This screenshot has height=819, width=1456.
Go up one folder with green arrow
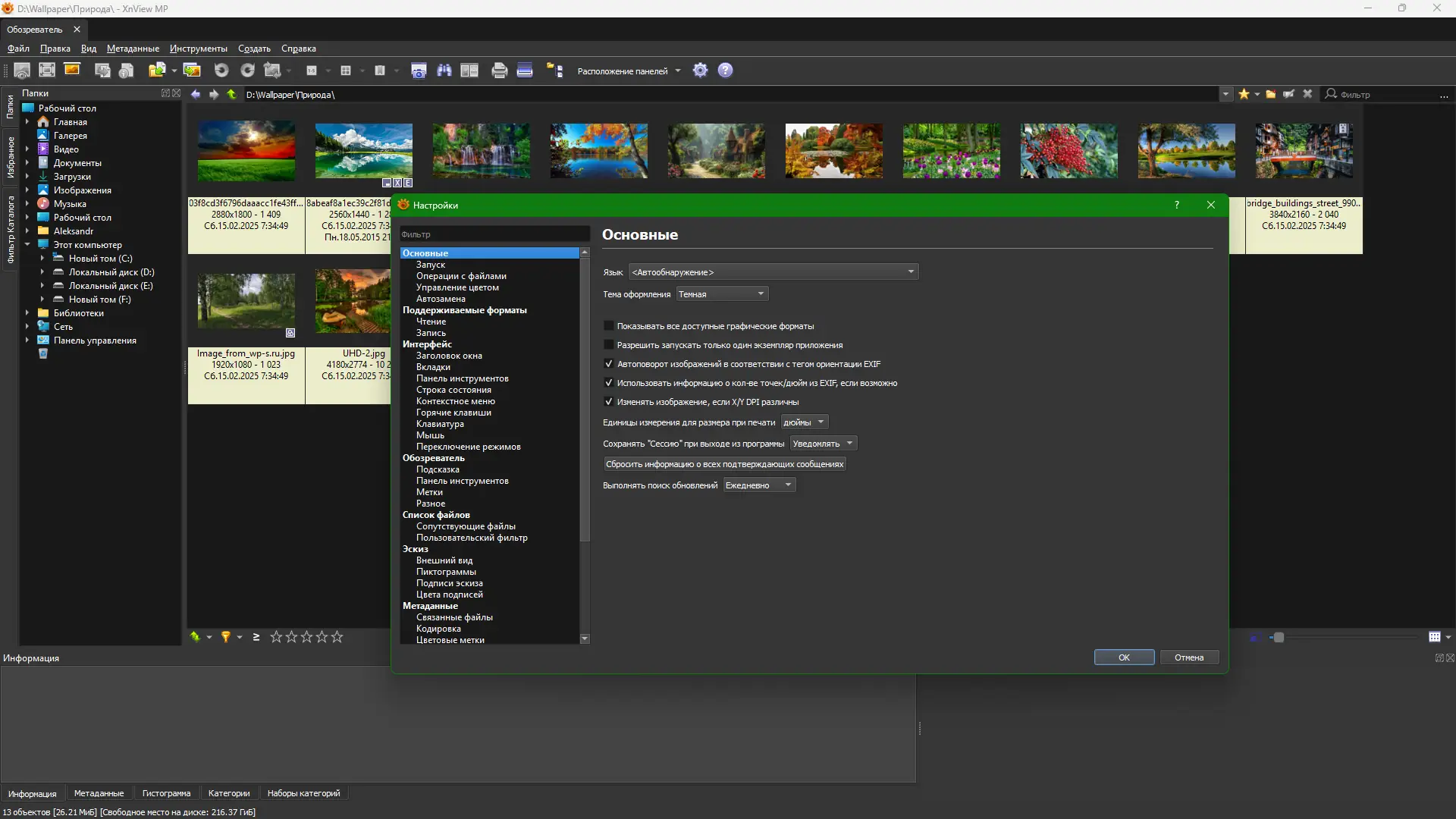tap(231, 95)
